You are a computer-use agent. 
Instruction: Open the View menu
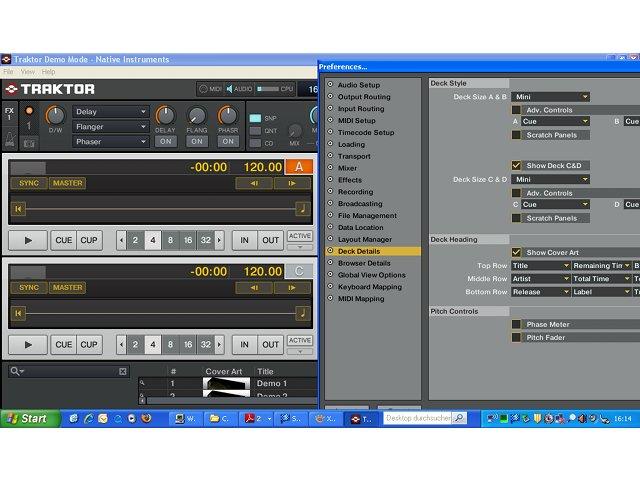[27, 72]
